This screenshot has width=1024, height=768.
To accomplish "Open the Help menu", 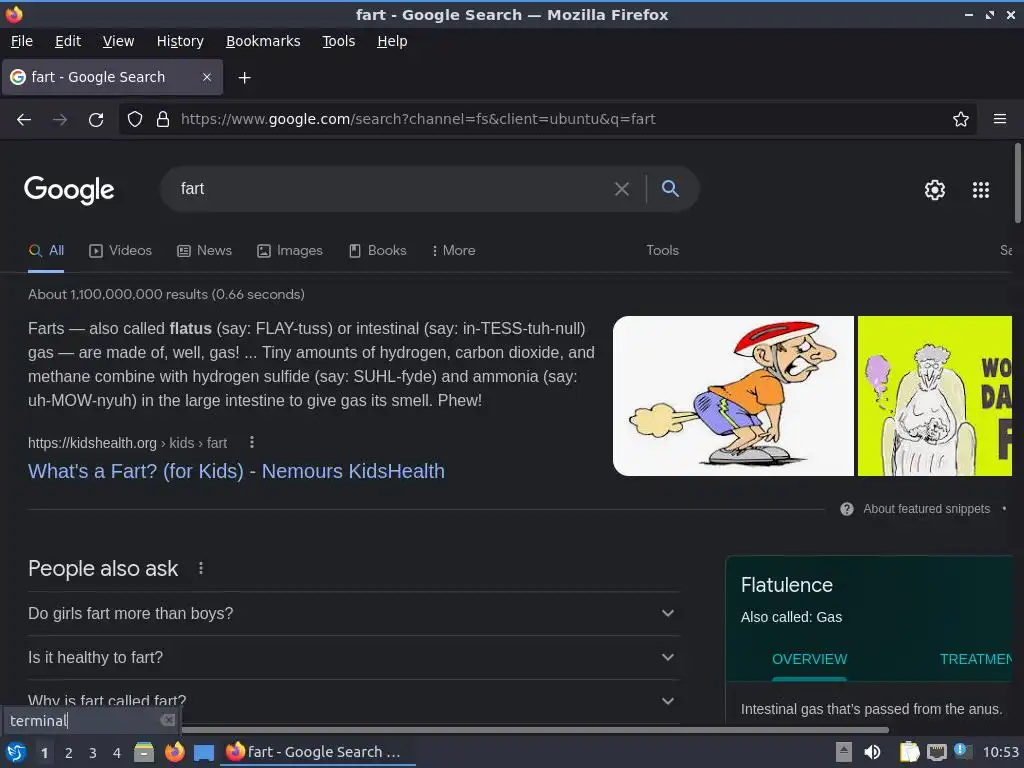I will coord(392,41).
